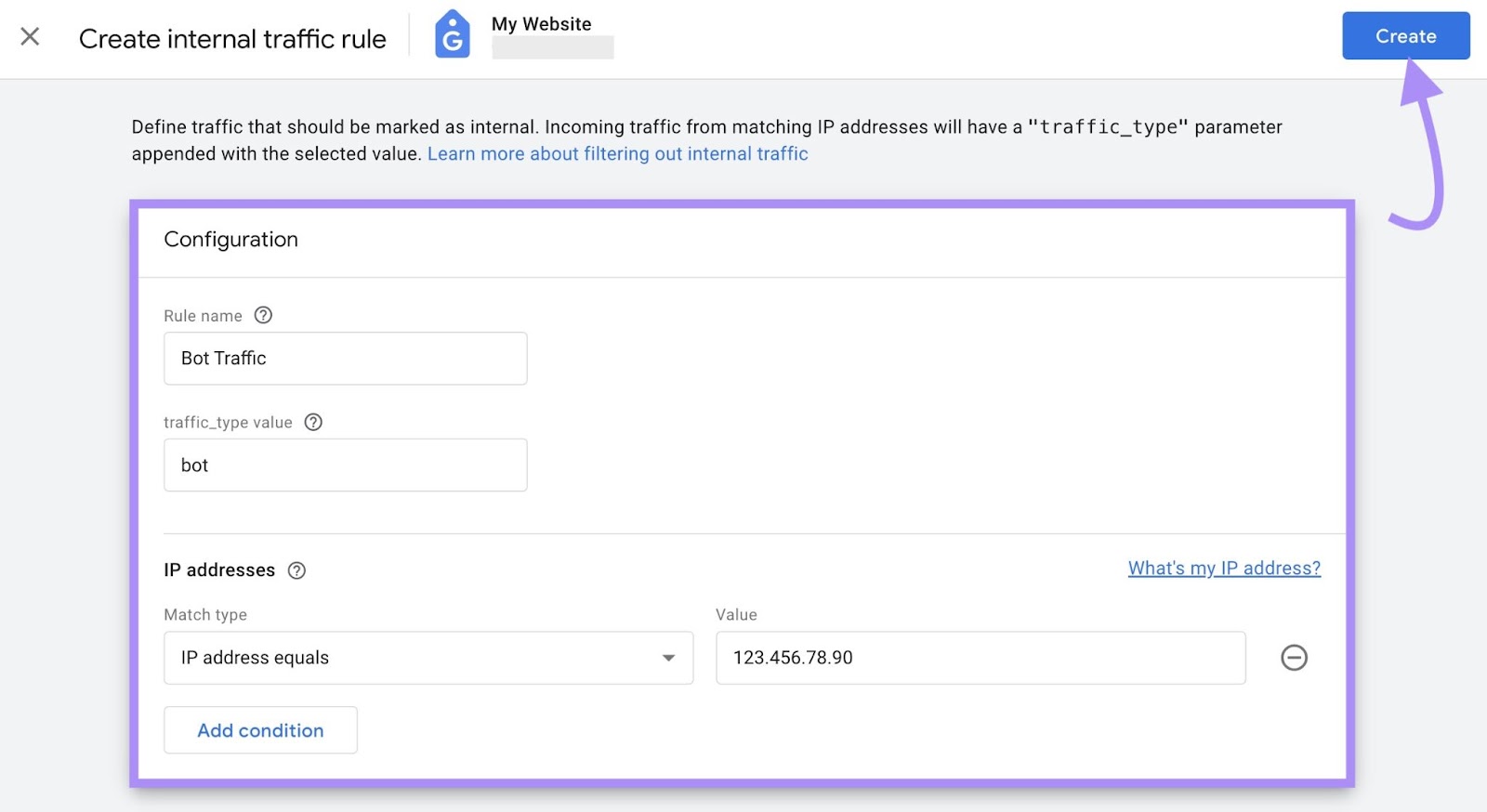The image size is (1487, 812).
Task: Open Rule name help tooltip icon
Action: point(263,315)
